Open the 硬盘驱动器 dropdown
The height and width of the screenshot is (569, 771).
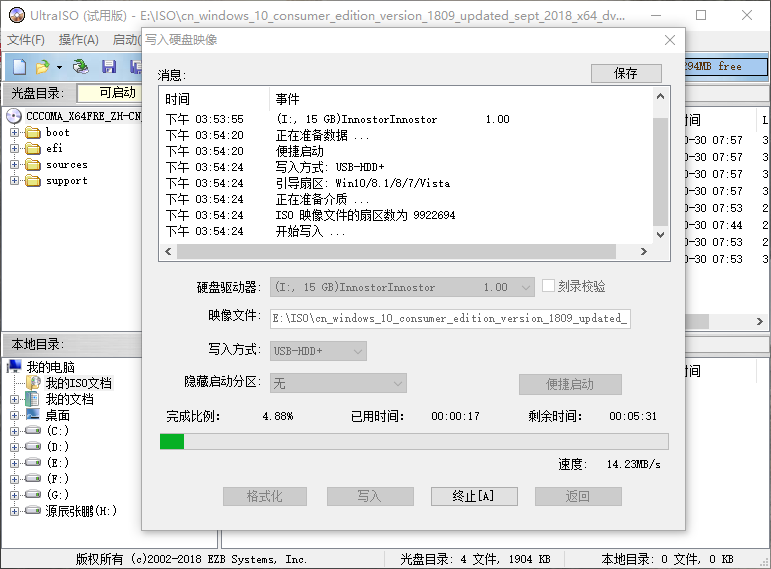tap(402, 287)
